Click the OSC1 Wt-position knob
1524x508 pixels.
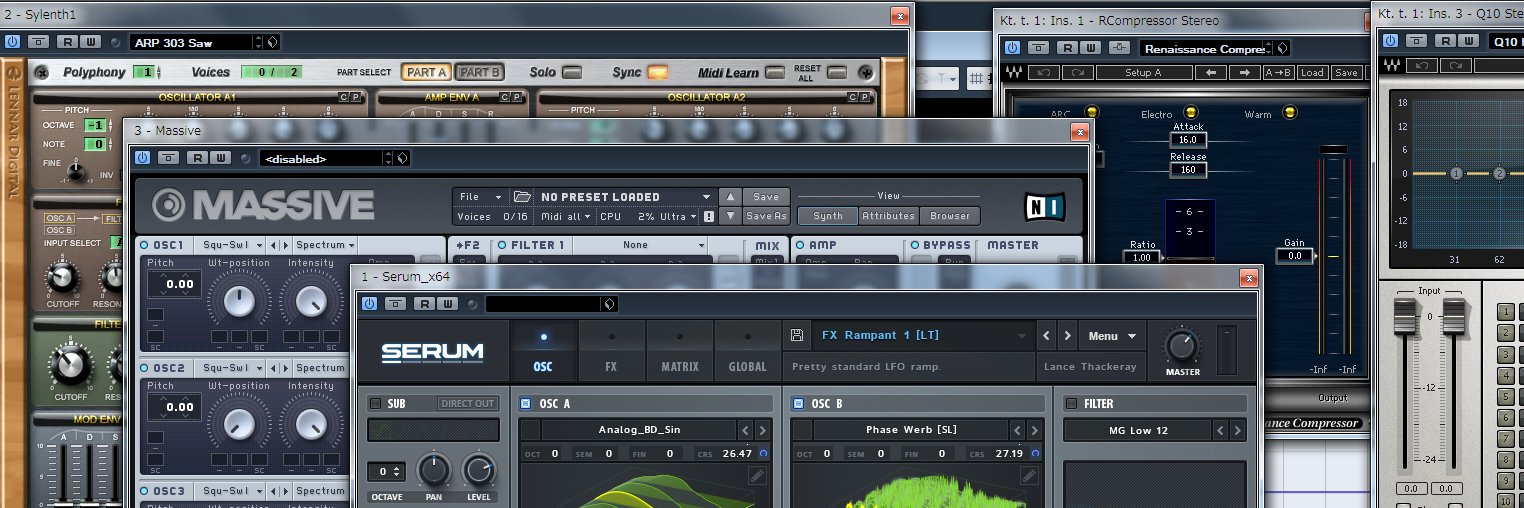click(x=238, y=302)
